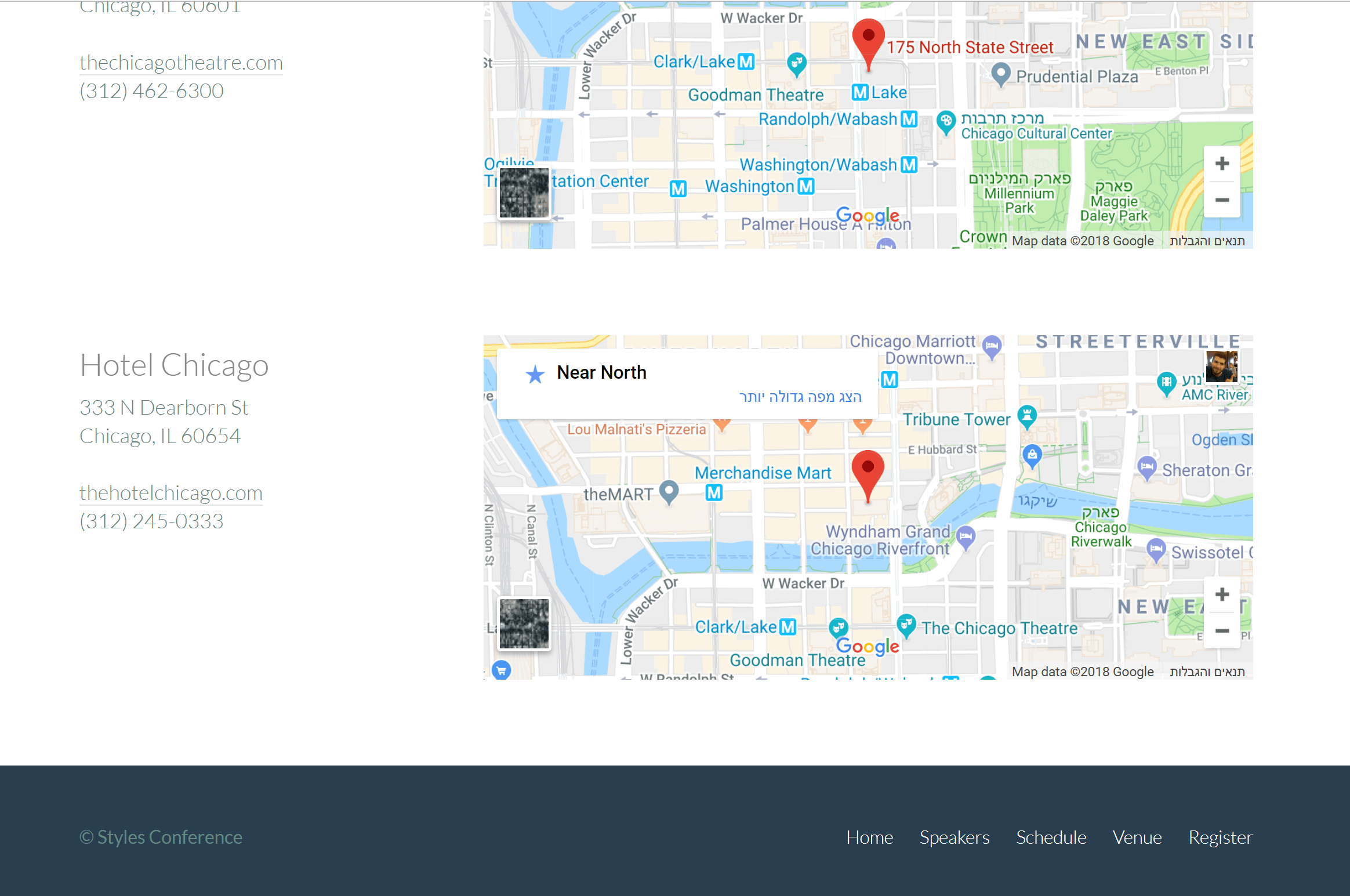
Task: Click the profile photo on the hotel map
Action: coord(1221,367)
